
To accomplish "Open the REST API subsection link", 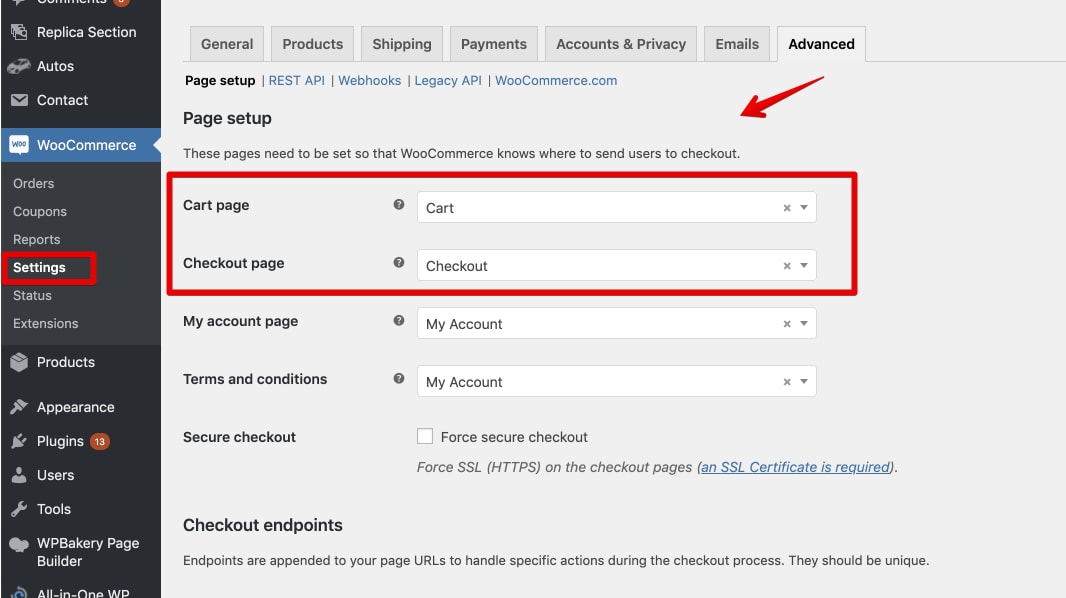I will (296, 80).
